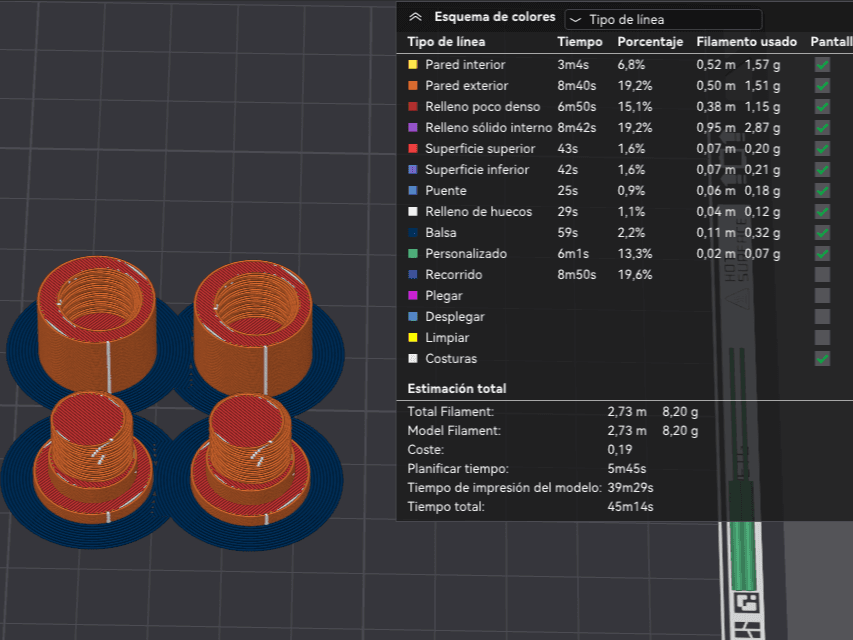
Task: Select the Superficie superior row label
Action: pyautogui.click(x=480, y=149)
